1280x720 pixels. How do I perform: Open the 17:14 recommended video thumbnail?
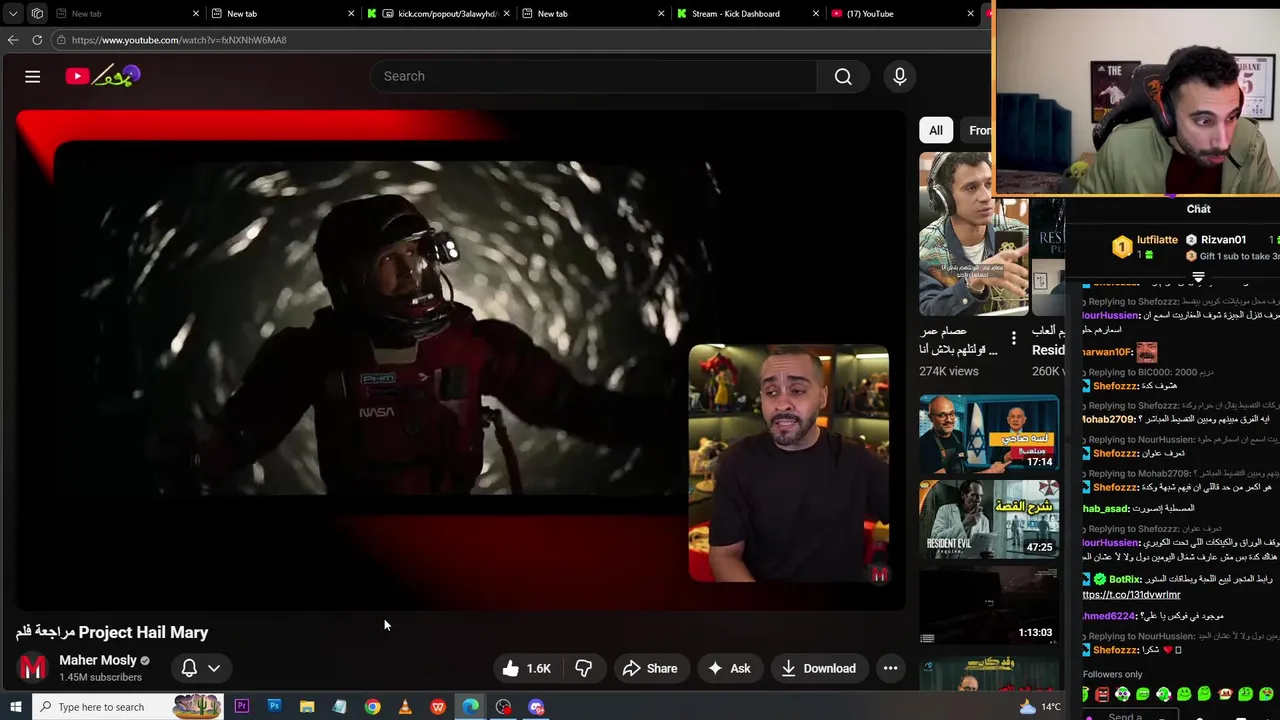(989, 434)
